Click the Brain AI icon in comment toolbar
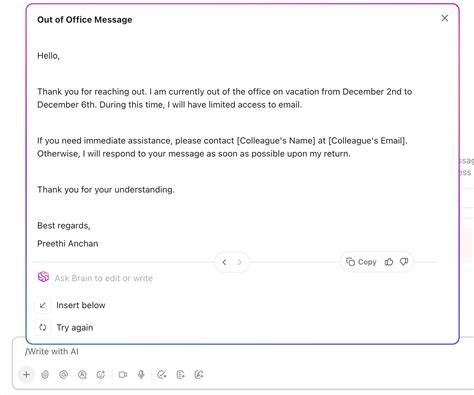The height and width of the screenshot is (395, 474). [45, 375]
